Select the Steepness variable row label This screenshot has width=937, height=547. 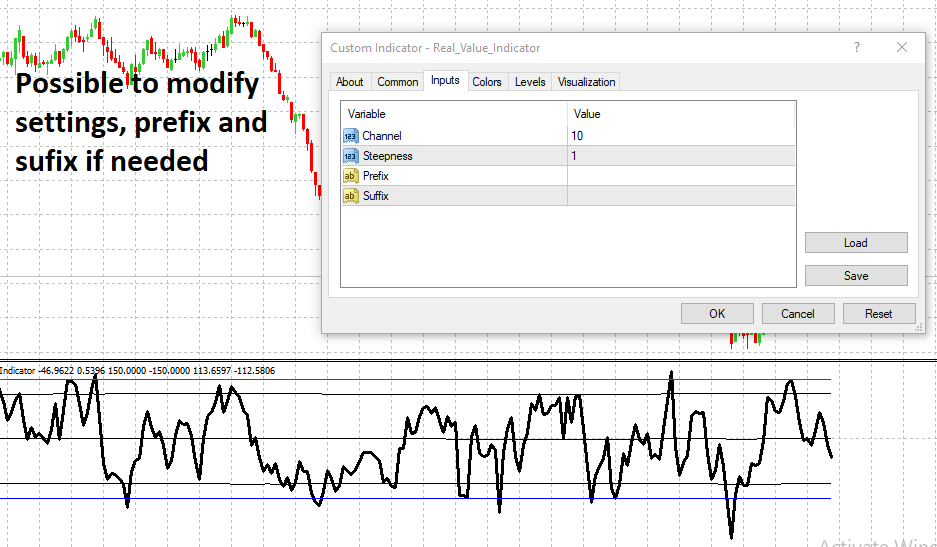pyautogui.click(x=387, y=156)
